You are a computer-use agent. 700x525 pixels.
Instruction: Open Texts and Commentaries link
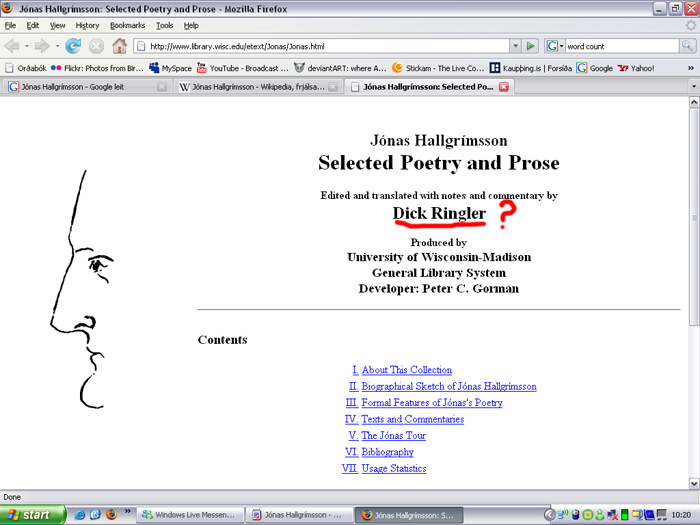pyautogui.click(x=412, y=419)
